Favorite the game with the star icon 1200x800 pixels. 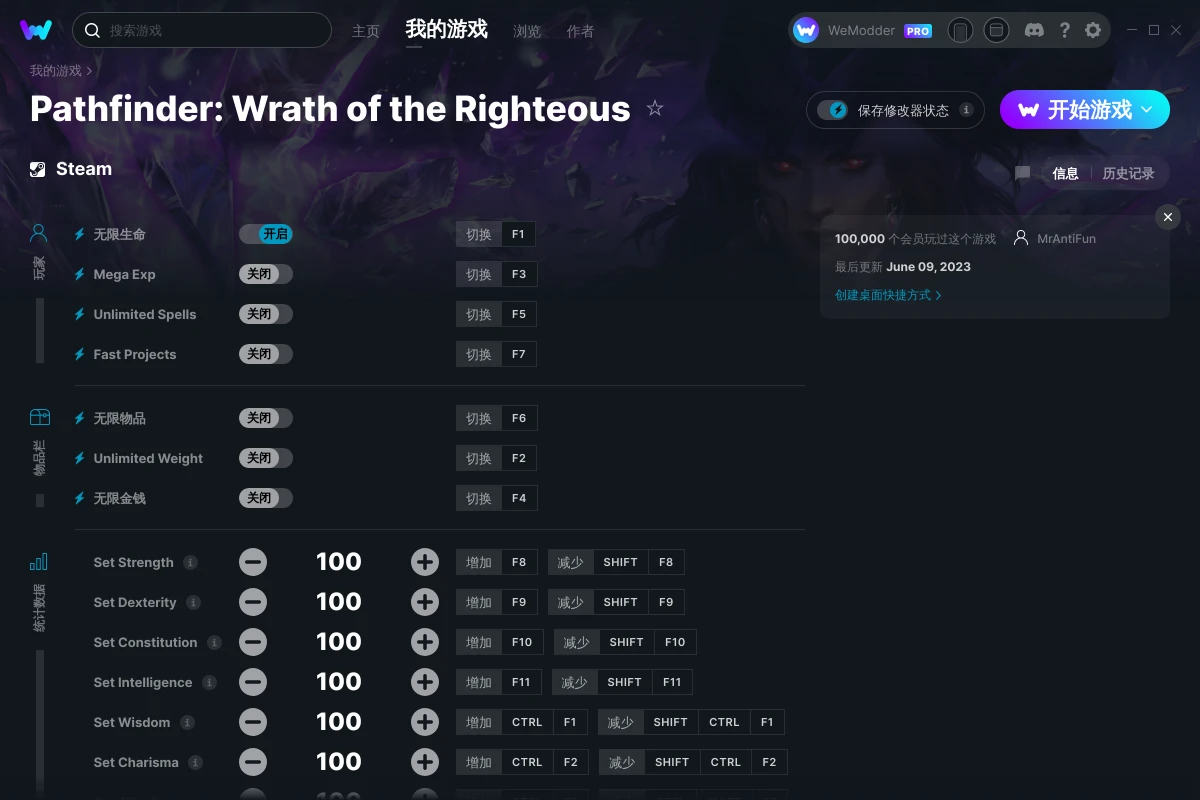click(x=655, y=108)
